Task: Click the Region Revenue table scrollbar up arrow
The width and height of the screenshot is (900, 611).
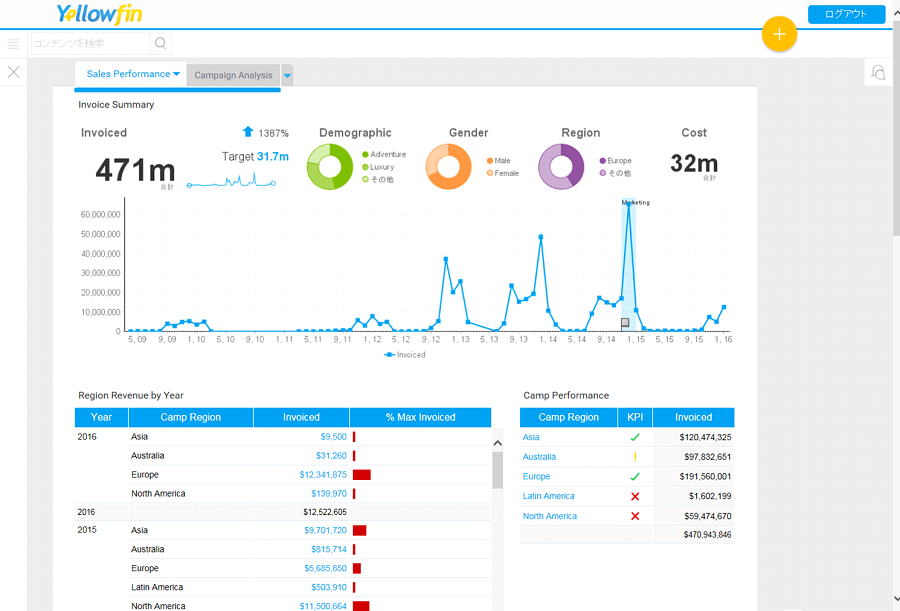Action: [x=498, y=443]
